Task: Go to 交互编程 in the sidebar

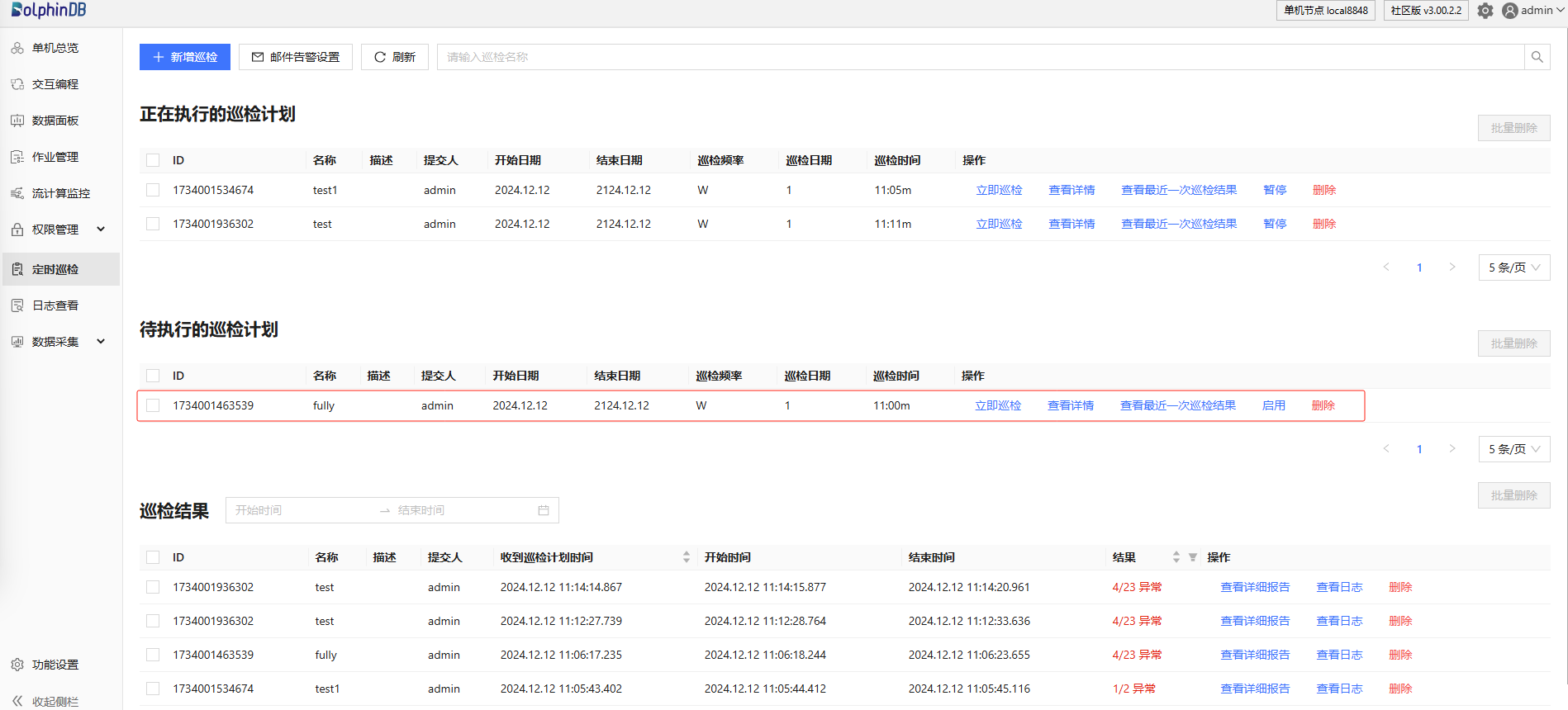Action: (55, 84)
